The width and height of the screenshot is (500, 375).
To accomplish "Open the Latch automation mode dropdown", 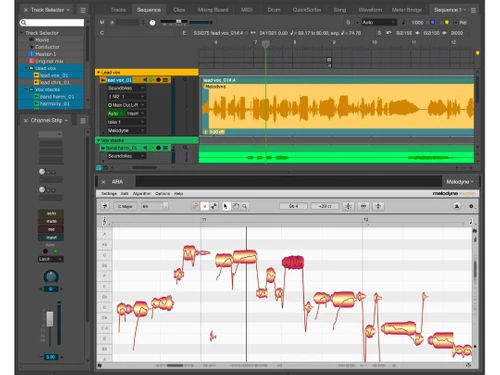I will click(x=51, y=259).
